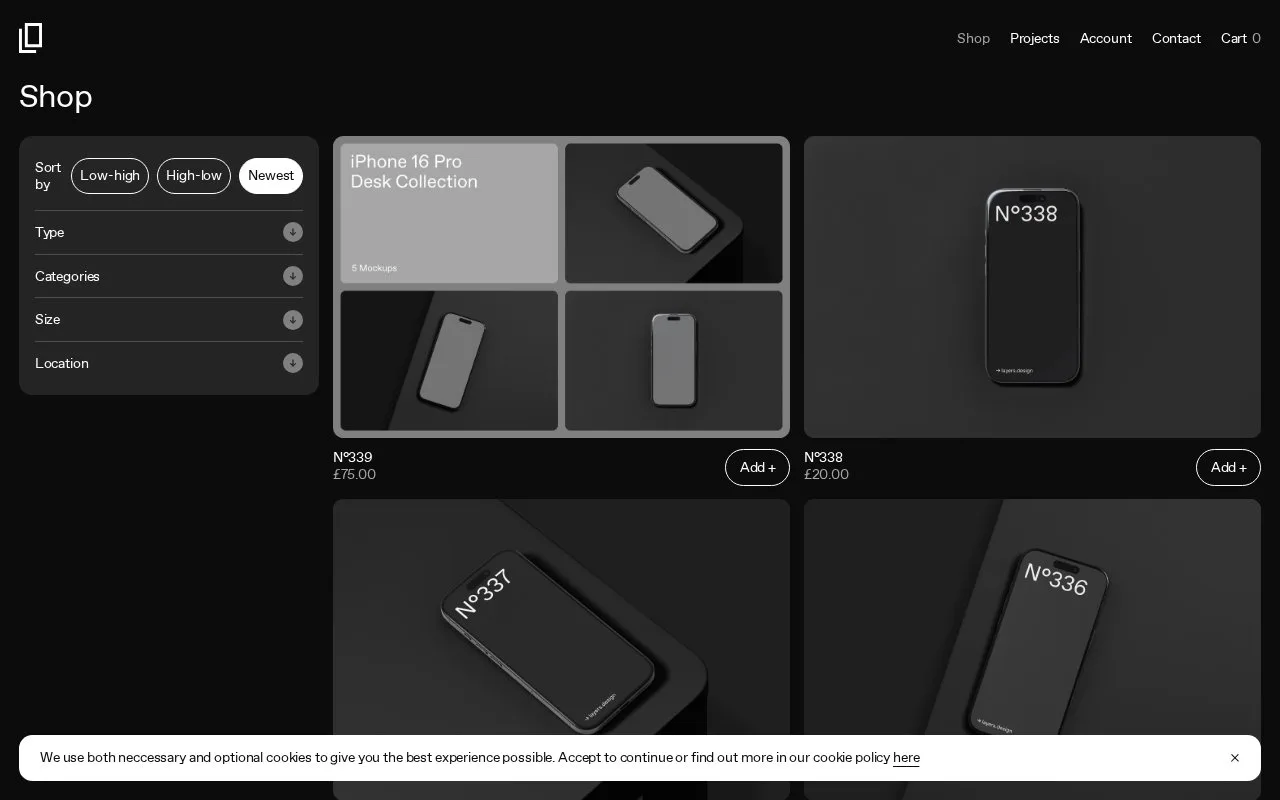Image resolution: width=1280 pixels, height=800 pixels.
Task: Open N°339 product title link
Action: 353,457
